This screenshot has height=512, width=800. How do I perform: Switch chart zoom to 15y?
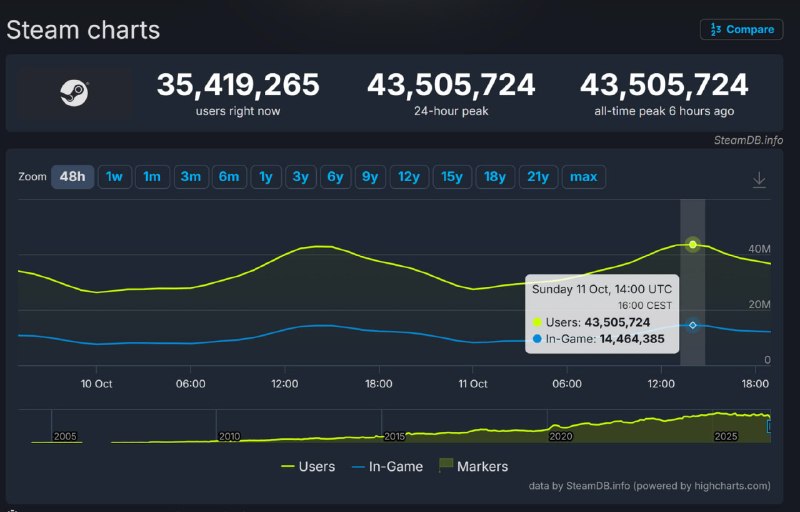452,177
